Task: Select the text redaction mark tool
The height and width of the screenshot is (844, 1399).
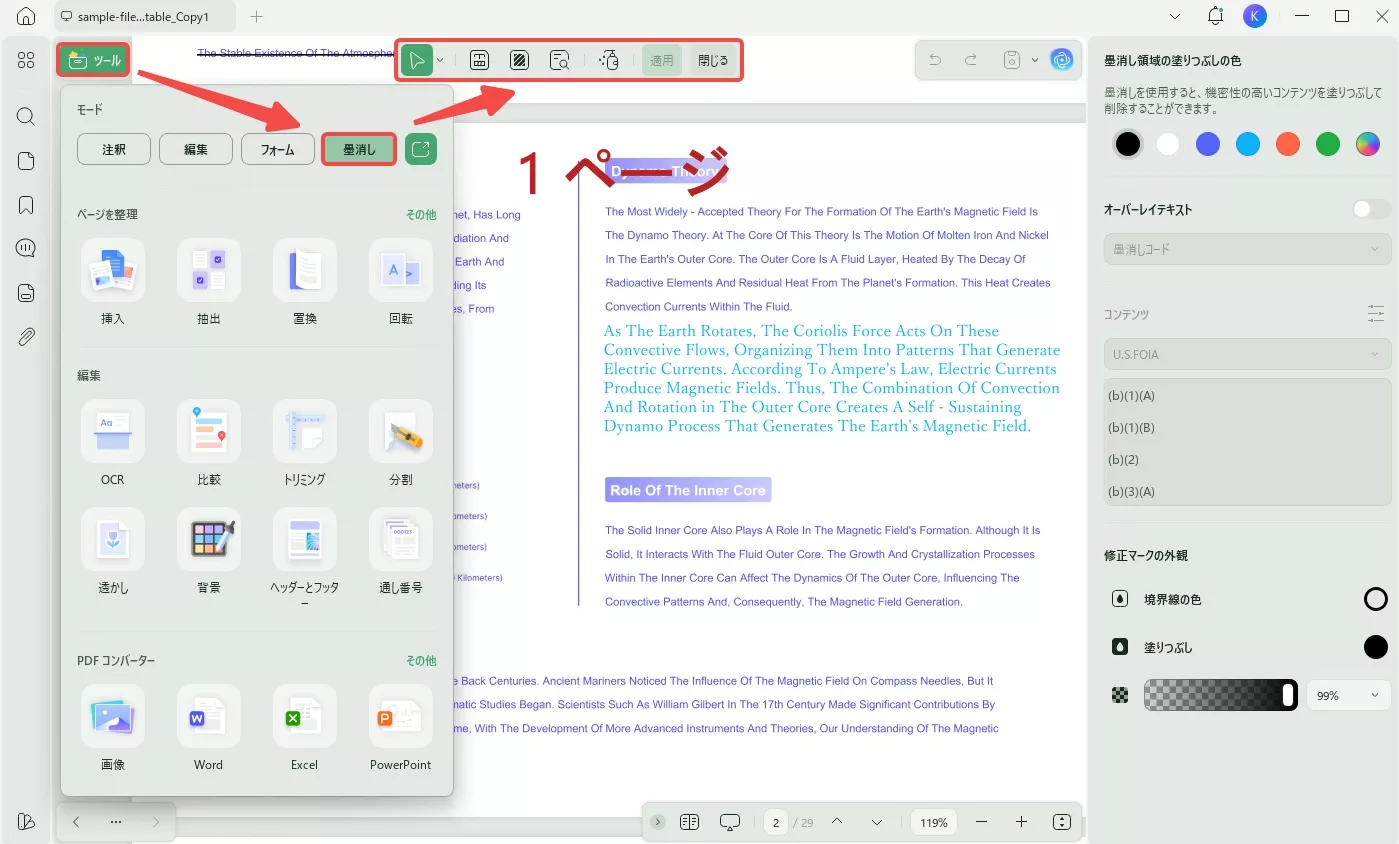Action: tap(479, 60)
